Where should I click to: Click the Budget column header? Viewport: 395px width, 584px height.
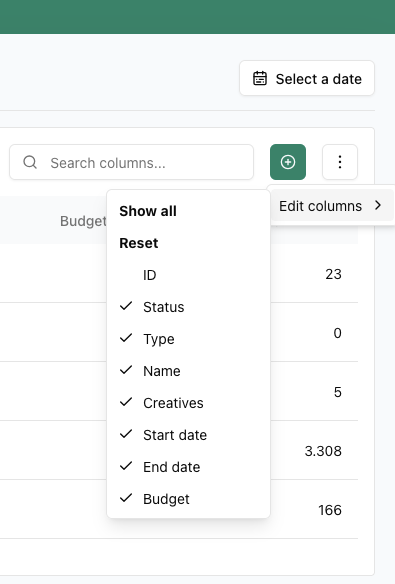83,221
